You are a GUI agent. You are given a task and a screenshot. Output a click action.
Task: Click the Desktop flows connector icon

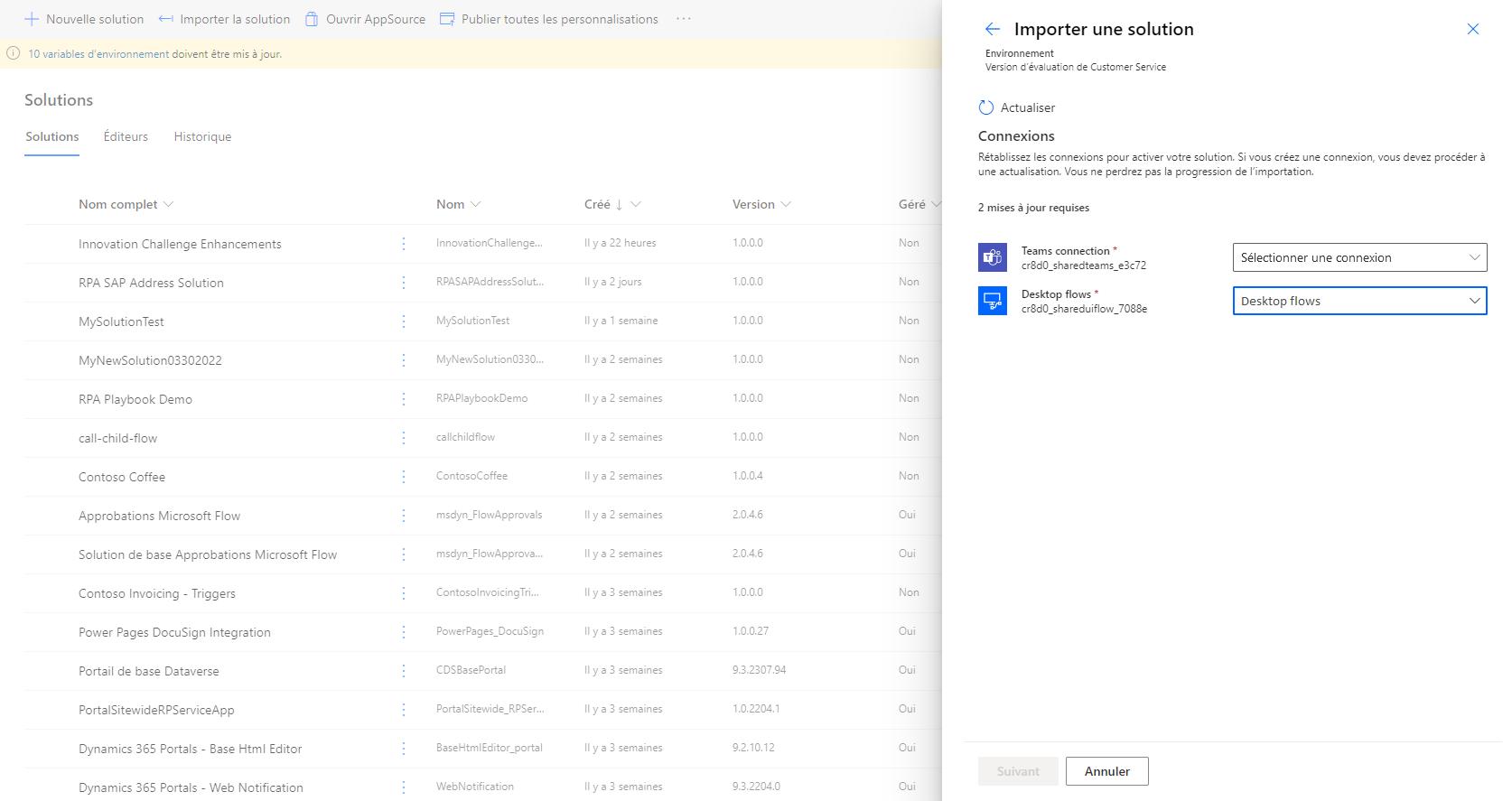pyautogui.click(x=993, y=301)
